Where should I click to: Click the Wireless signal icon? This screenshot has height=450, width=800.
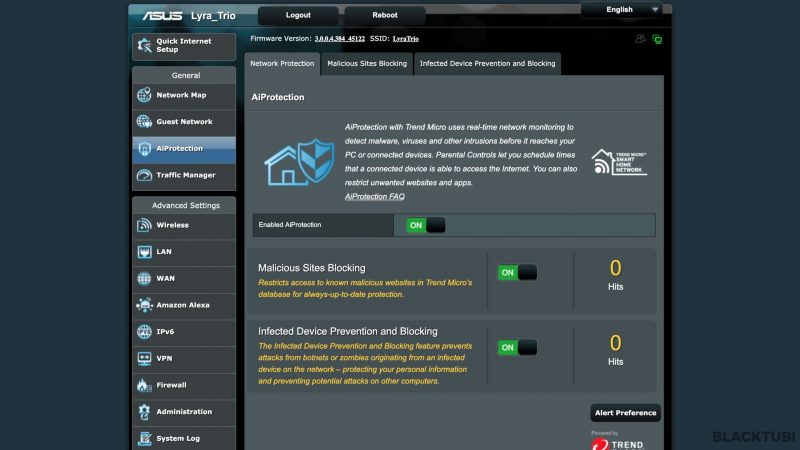click(144, 225)
